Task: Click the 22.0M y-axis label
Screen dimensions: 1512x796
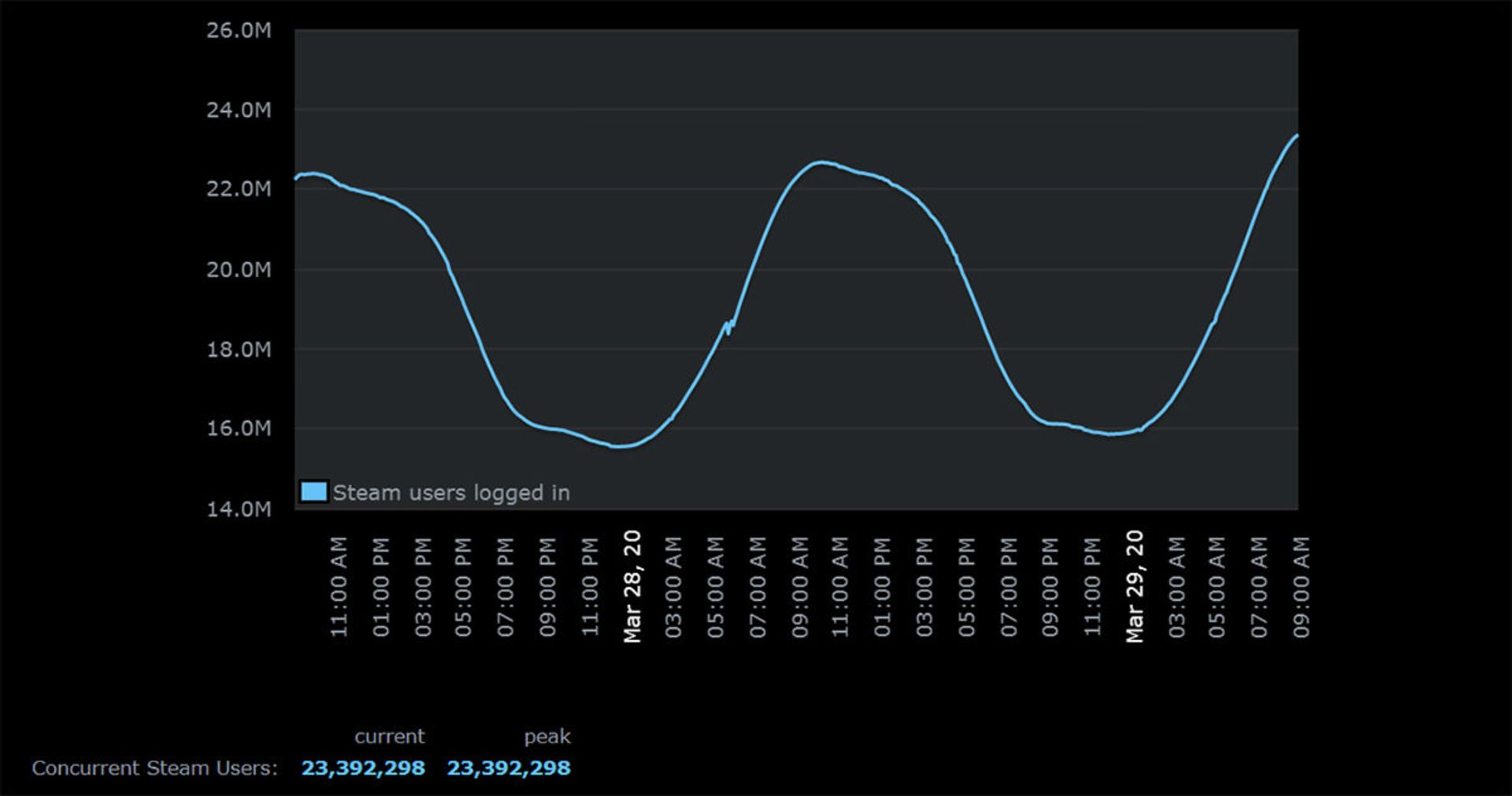Action: (239, 189)
